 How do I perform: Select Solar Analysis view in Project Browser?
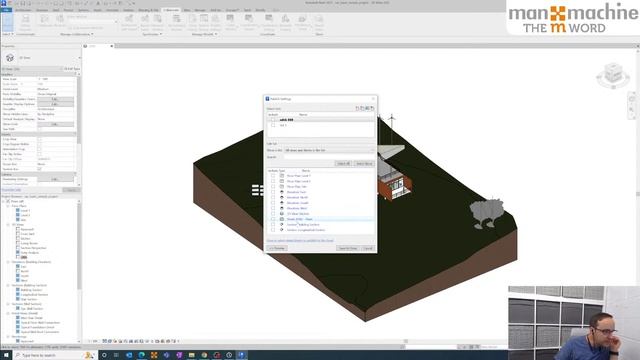point(30,253)
